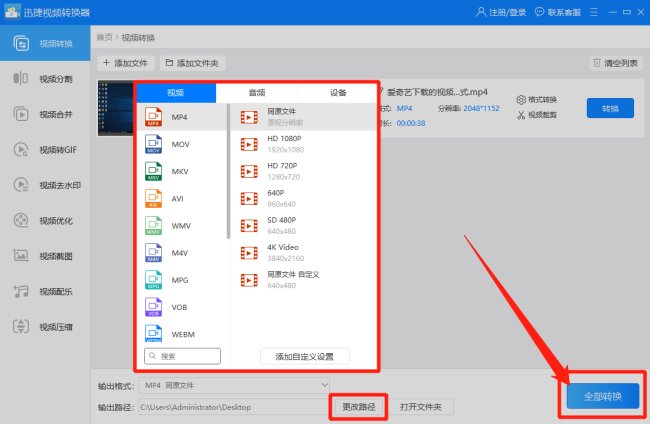Open 视频配乐 video music tool

[x=45, y=291]
